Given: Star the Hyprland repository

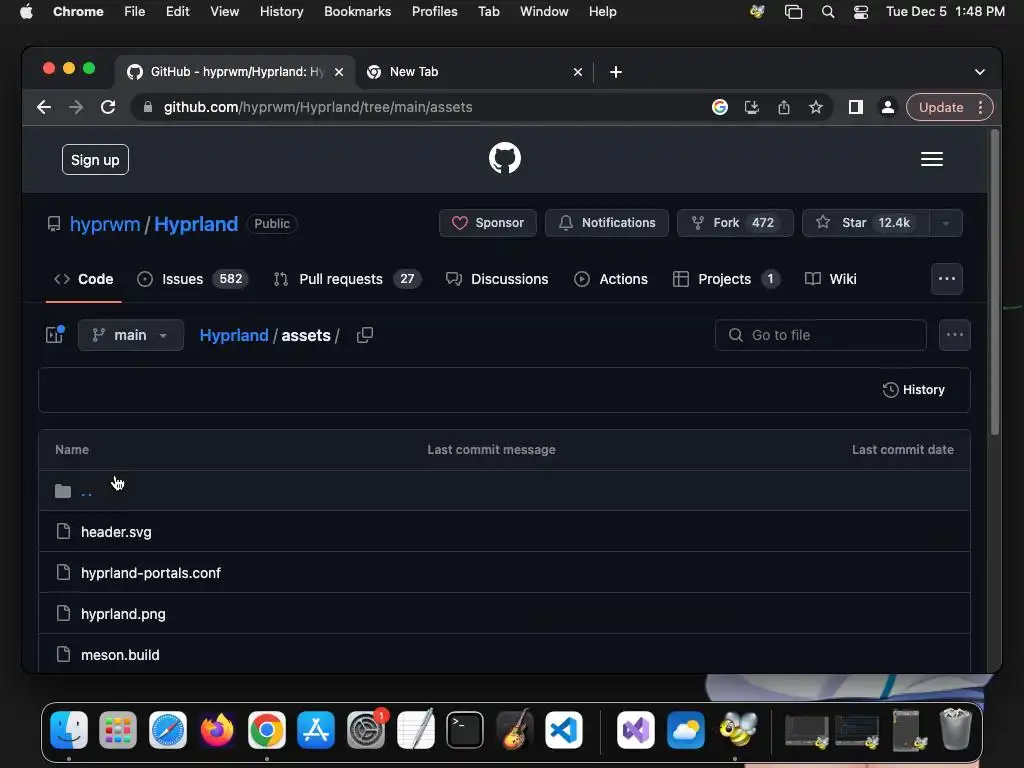Looking at the screenshot, I should pyautogui.click(x=866, y=223).
